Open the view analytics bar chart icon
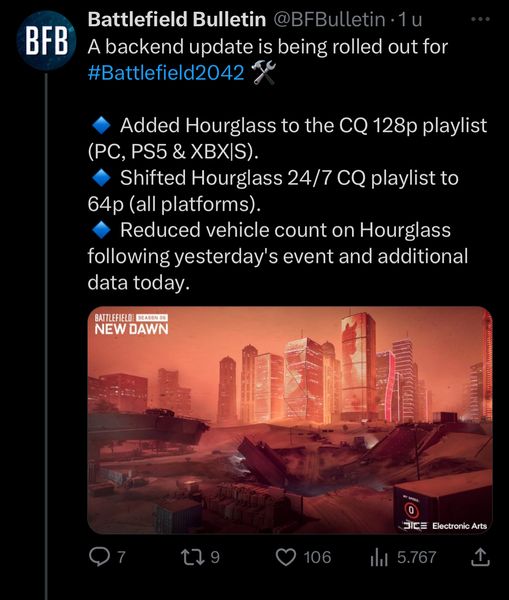 (x=379, y=557)
